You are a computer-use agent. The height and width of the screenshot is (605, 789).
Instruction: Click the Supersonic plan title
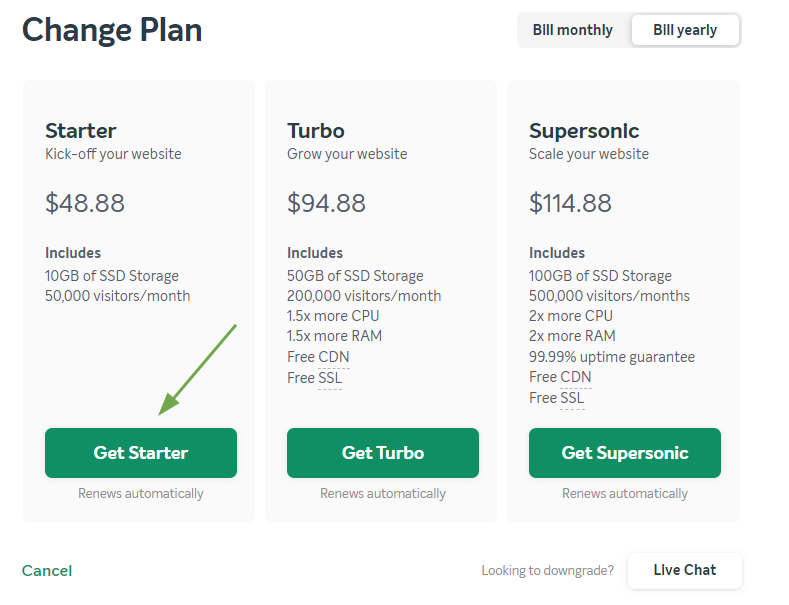[584, 131]
